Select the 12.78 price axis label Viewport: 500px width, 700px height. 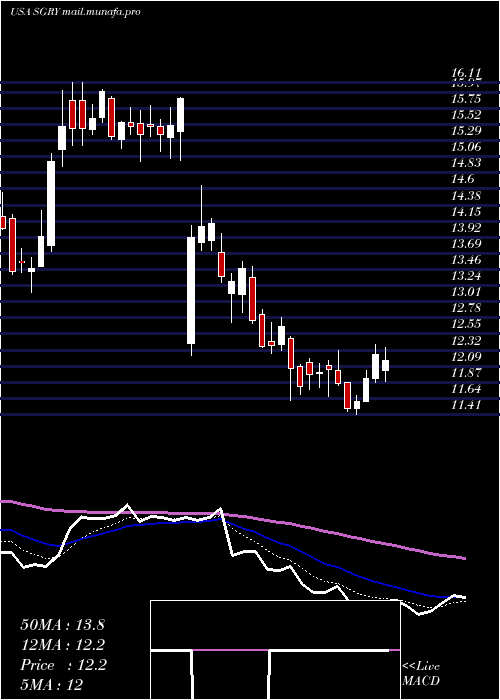coord(466,308)
